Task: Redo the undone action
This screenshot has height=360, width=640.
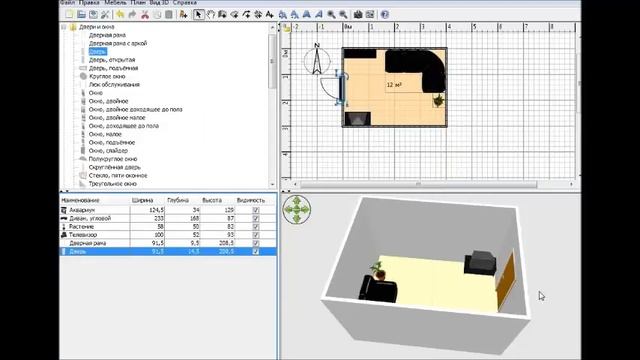Action: click(x=132, y=15)
